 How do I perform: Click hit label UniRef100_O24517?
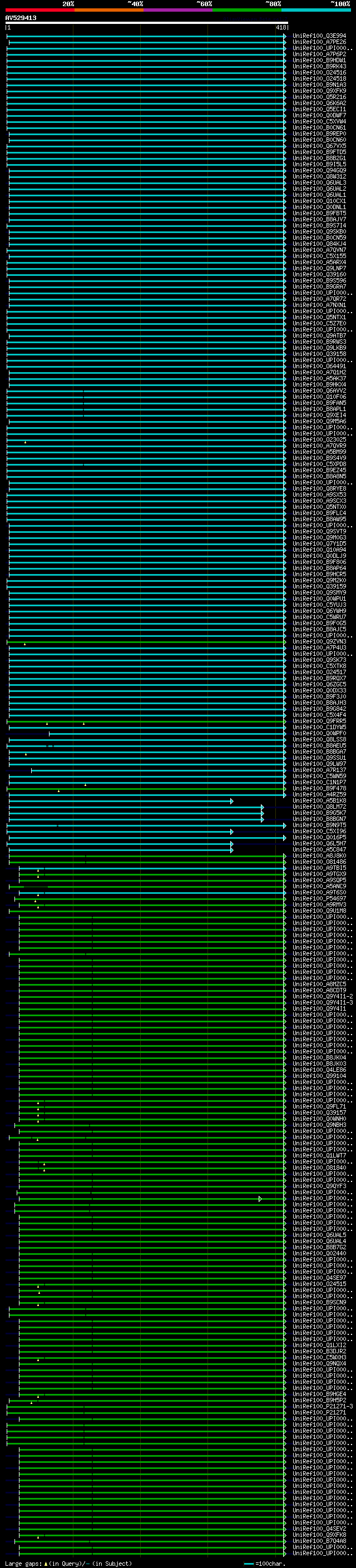coord(319,672)
